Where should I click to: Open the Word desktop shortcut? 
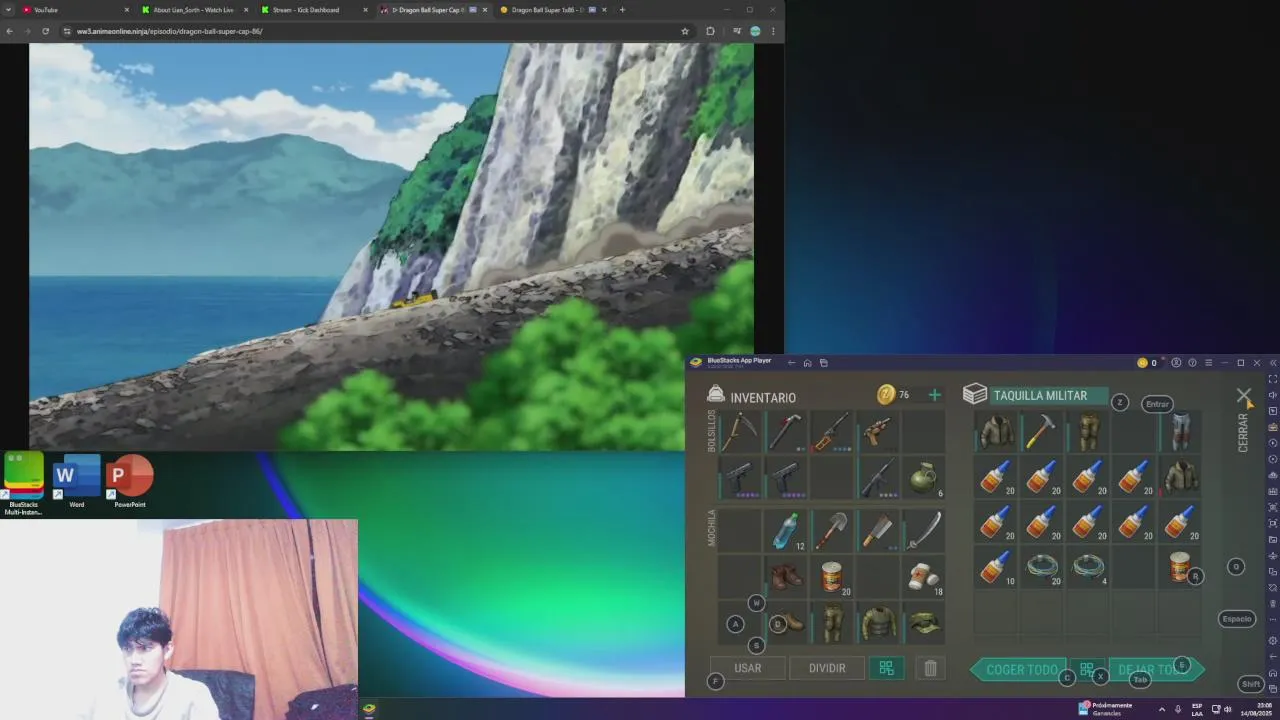77,483
